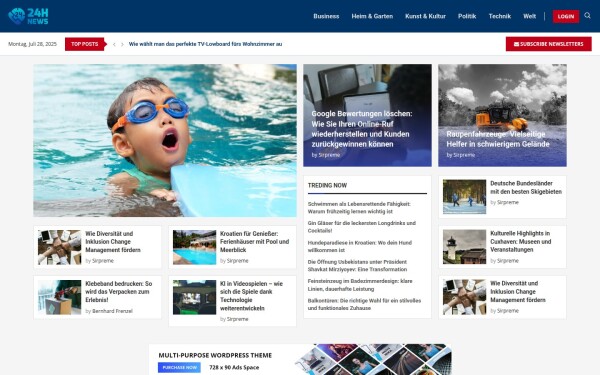The image size is (600, 375).
Task: Go to the Welt section
Action: click(x=529, y=16)
